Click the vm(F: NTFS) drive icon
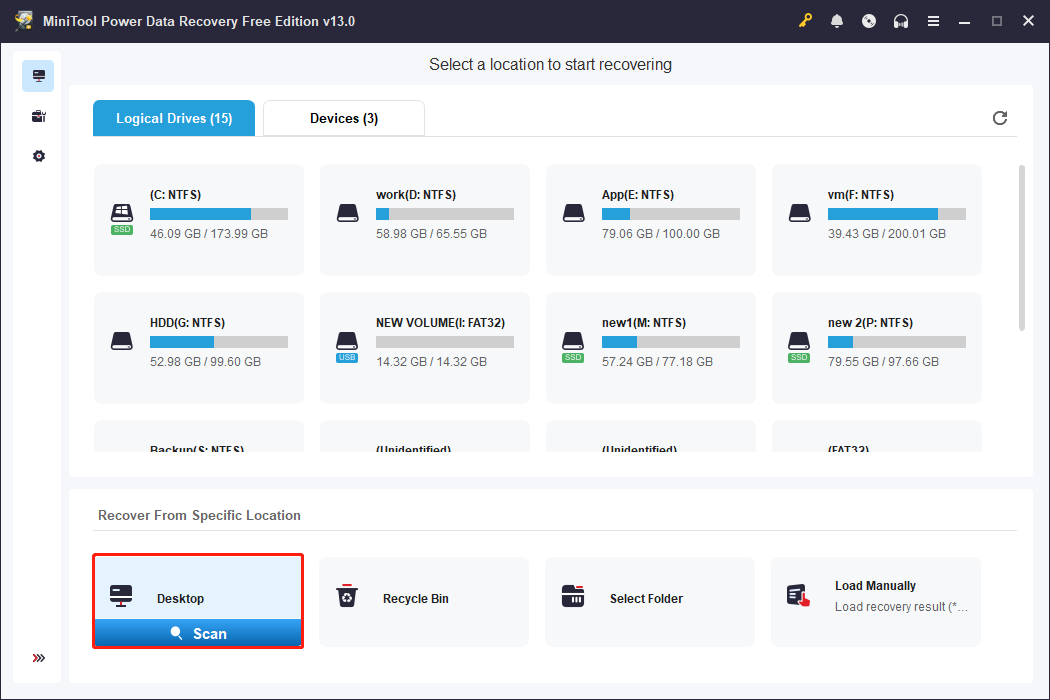Image resolution: width=1050 pixels, height=700 pixels. tap(800, 213)
